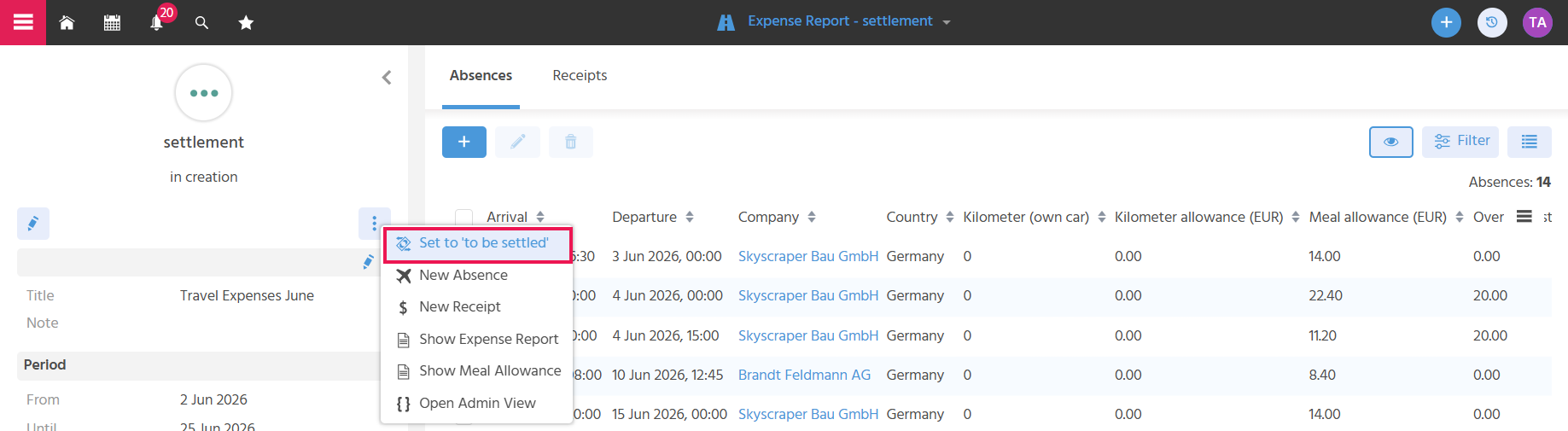Click meal allowance value 11.20
Viewport: 1568px width, 431px height.
coord(1322,336)
